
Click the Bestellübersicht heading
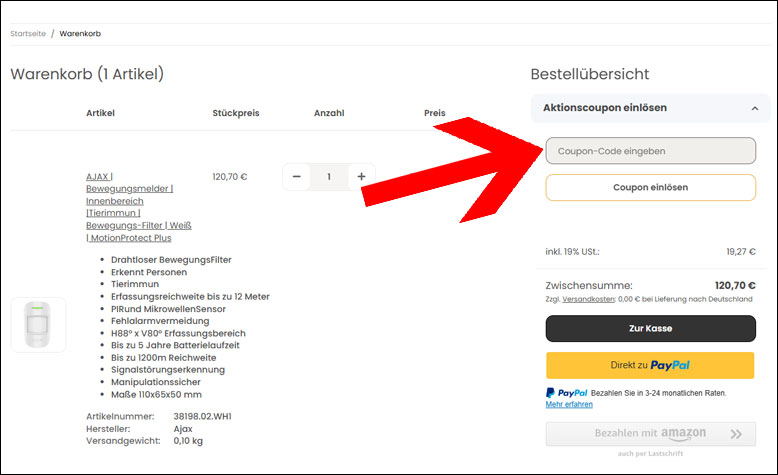[589, 74]
